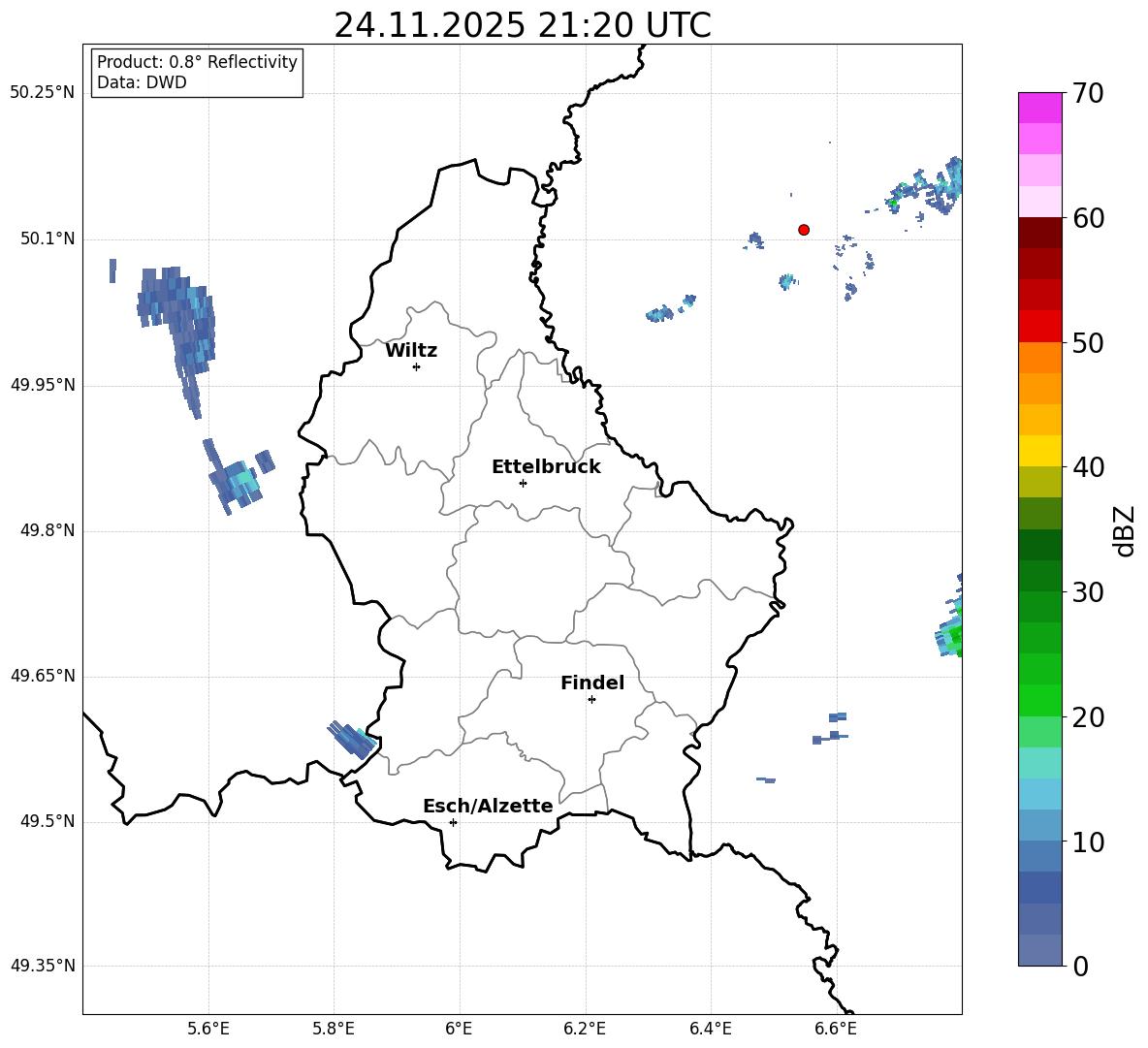Click the 6°E longitude label

[459, 1029]
